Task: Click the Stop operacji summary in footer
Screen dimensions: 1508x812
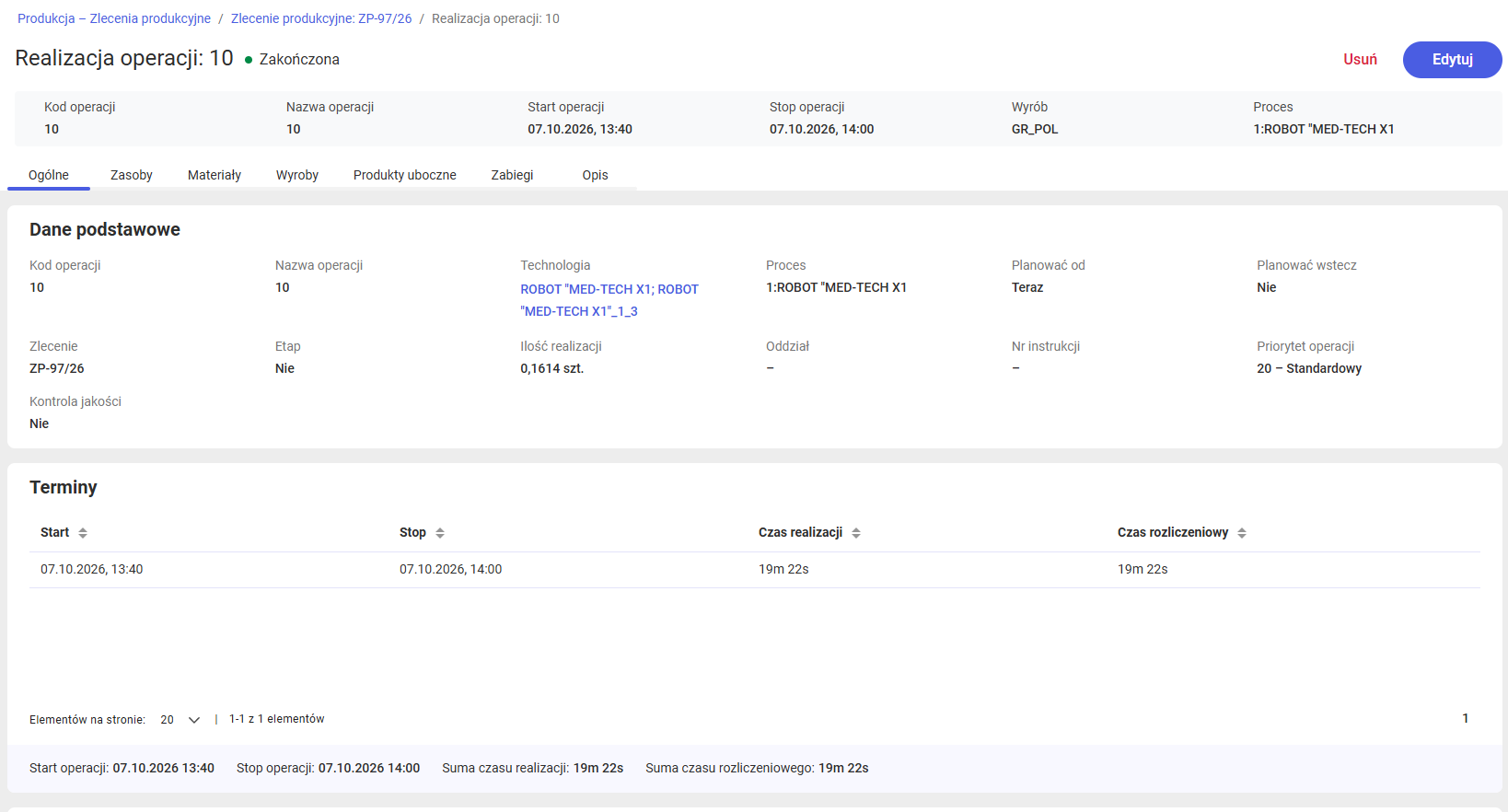Action: tap(328, 768)
